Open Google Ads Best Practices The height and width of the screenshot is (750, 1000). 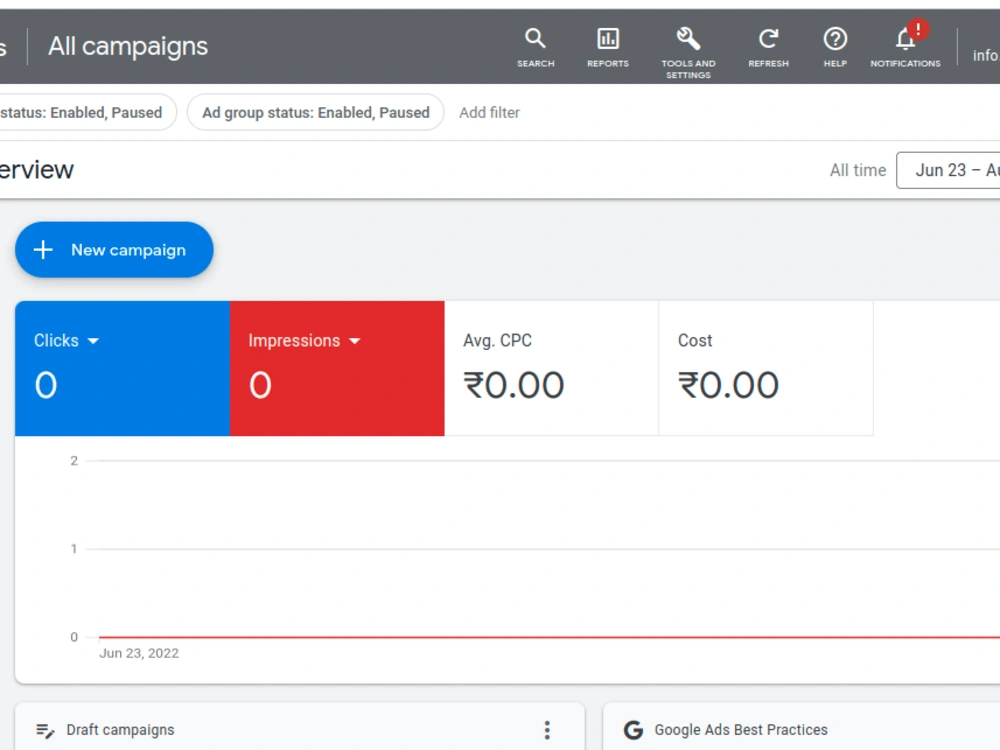[742, 729]
